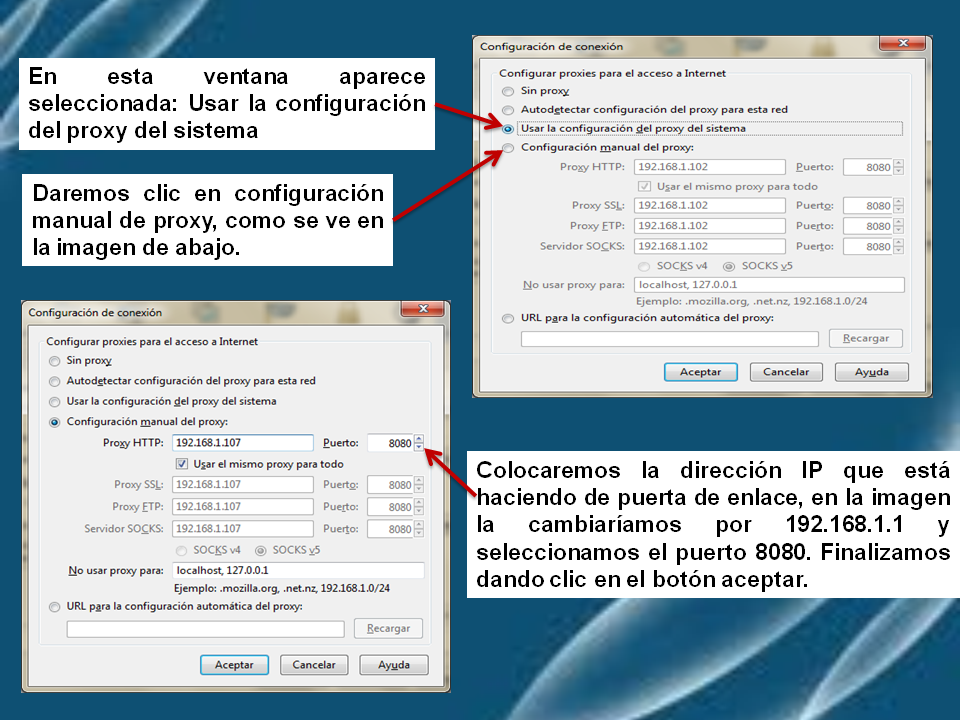Click Servidor SOCKS address field in upper dialog
This screenshot has height=720, width=960.
coord(710,246)
